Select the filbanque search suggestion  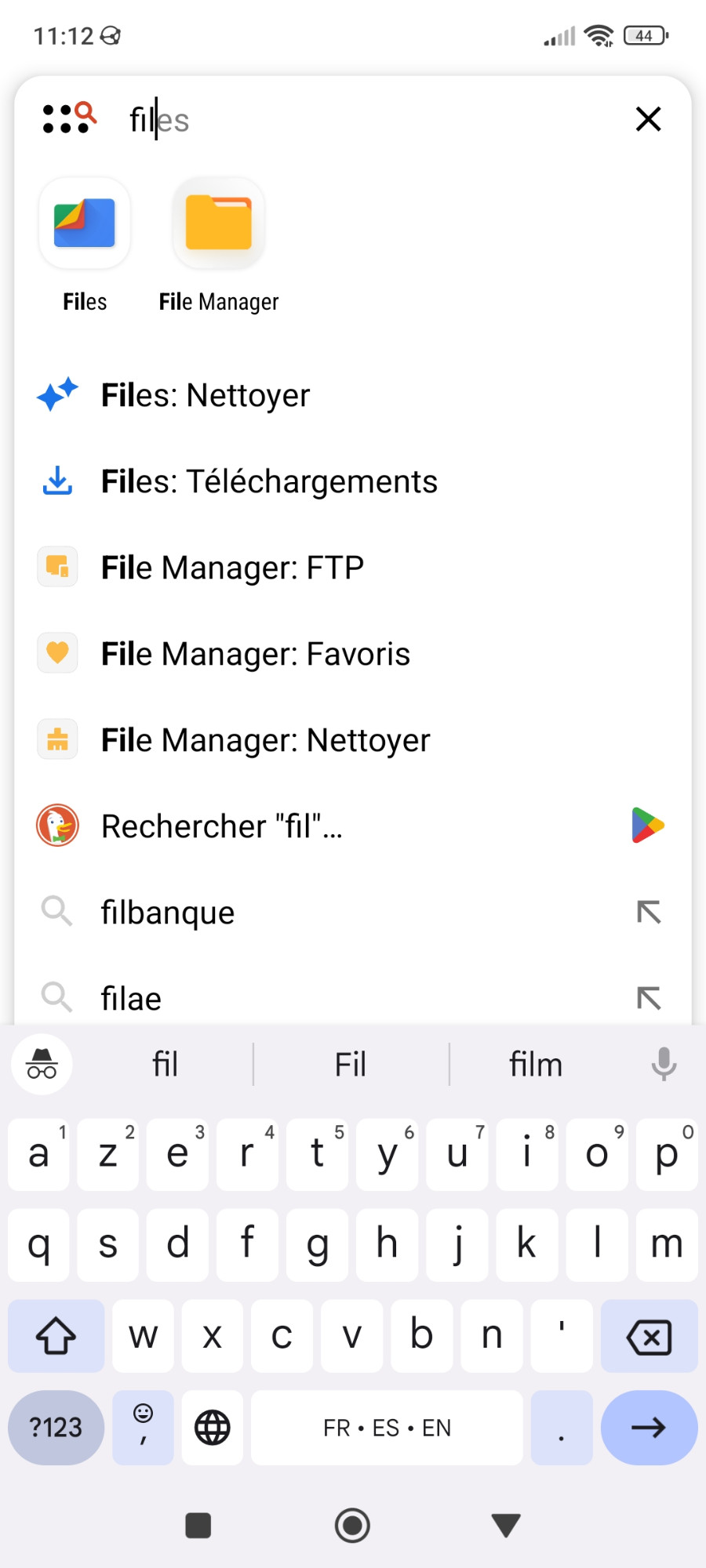168,913
